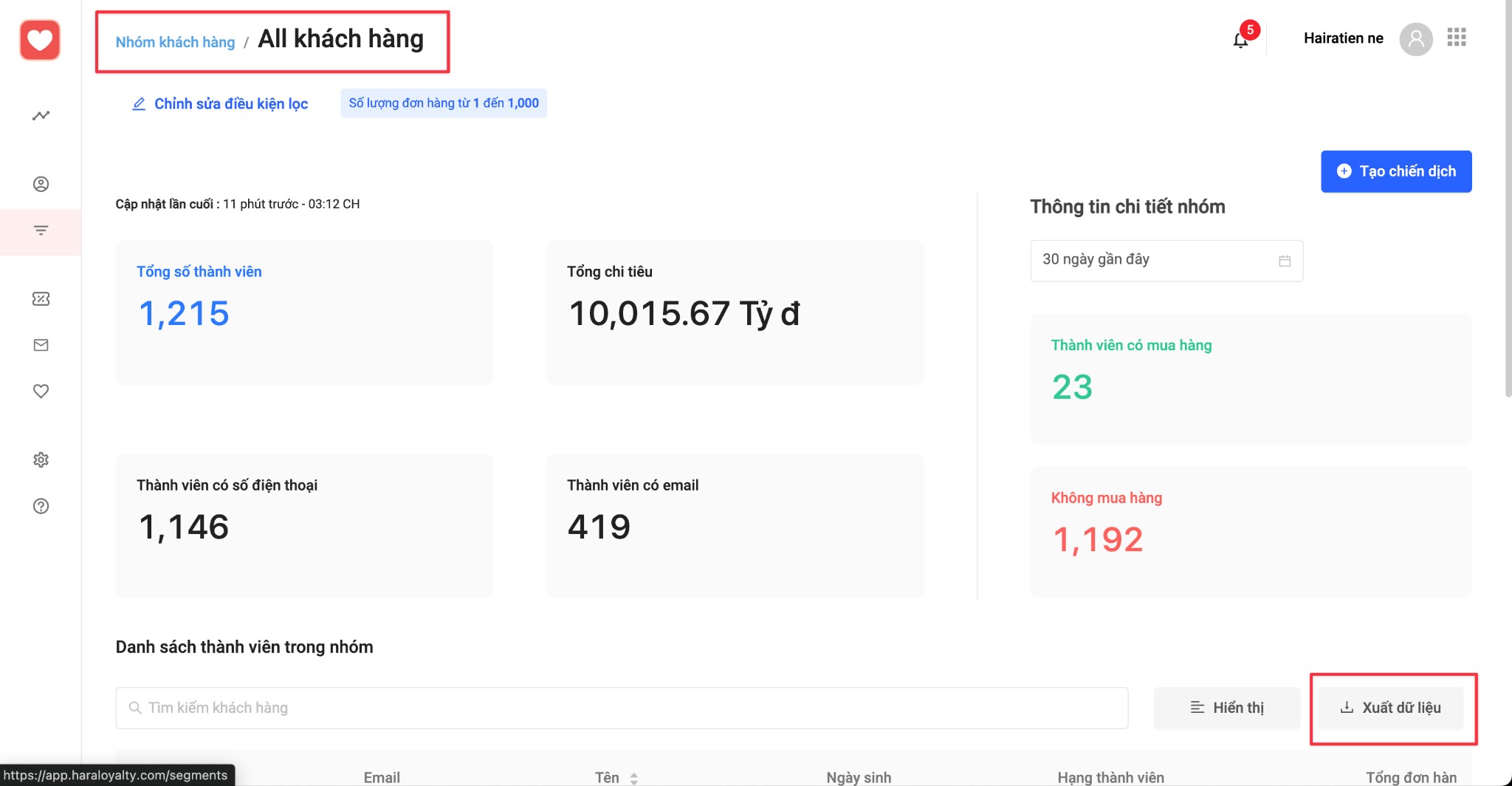Open the discount voucher sidebar icon
Screen dimensions: 1512x786
41,298
